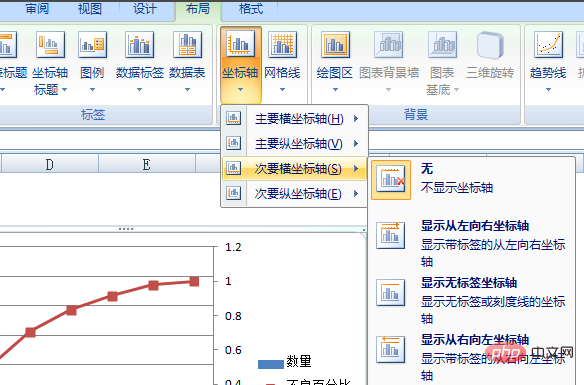This screenshot has width=584, height=385.
Task: Click the 无 no-axis option icon
Action: pyautogui.click(x=391, y=180)
